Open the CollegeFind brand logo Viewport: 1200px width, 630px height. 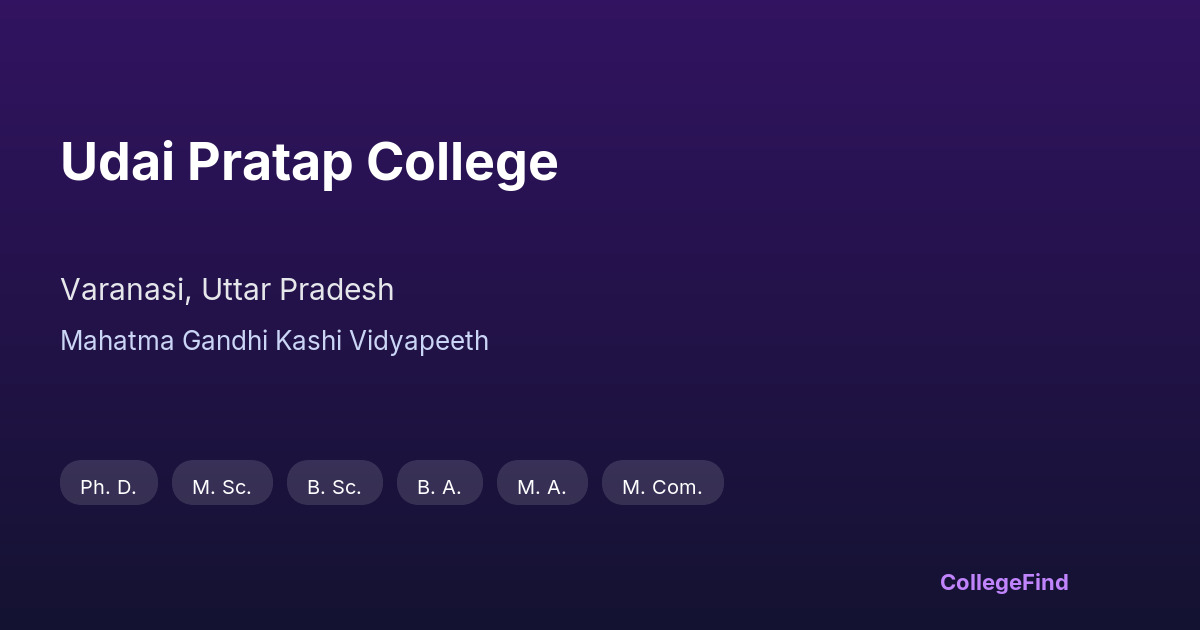(x=1003, y=583)
